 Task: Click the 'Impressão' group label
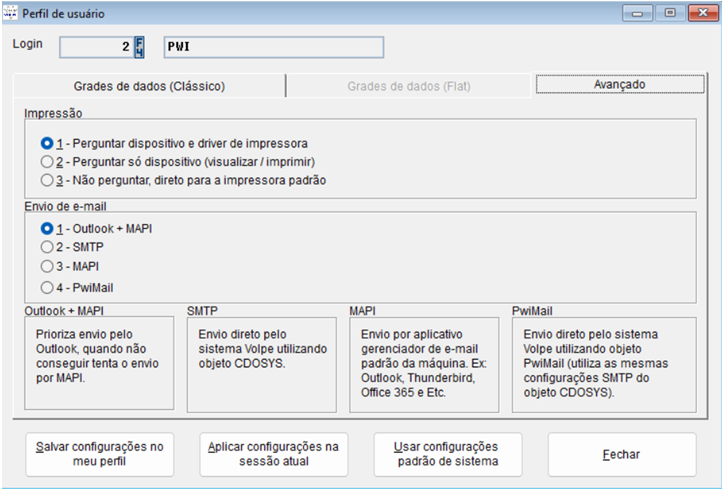pyautogui.click(x=53, y=113)
